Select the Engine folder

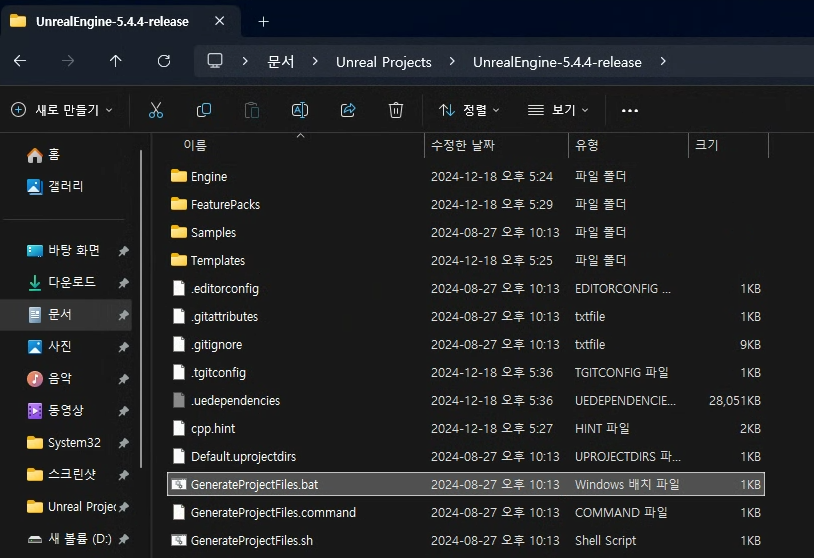[466, 176]
